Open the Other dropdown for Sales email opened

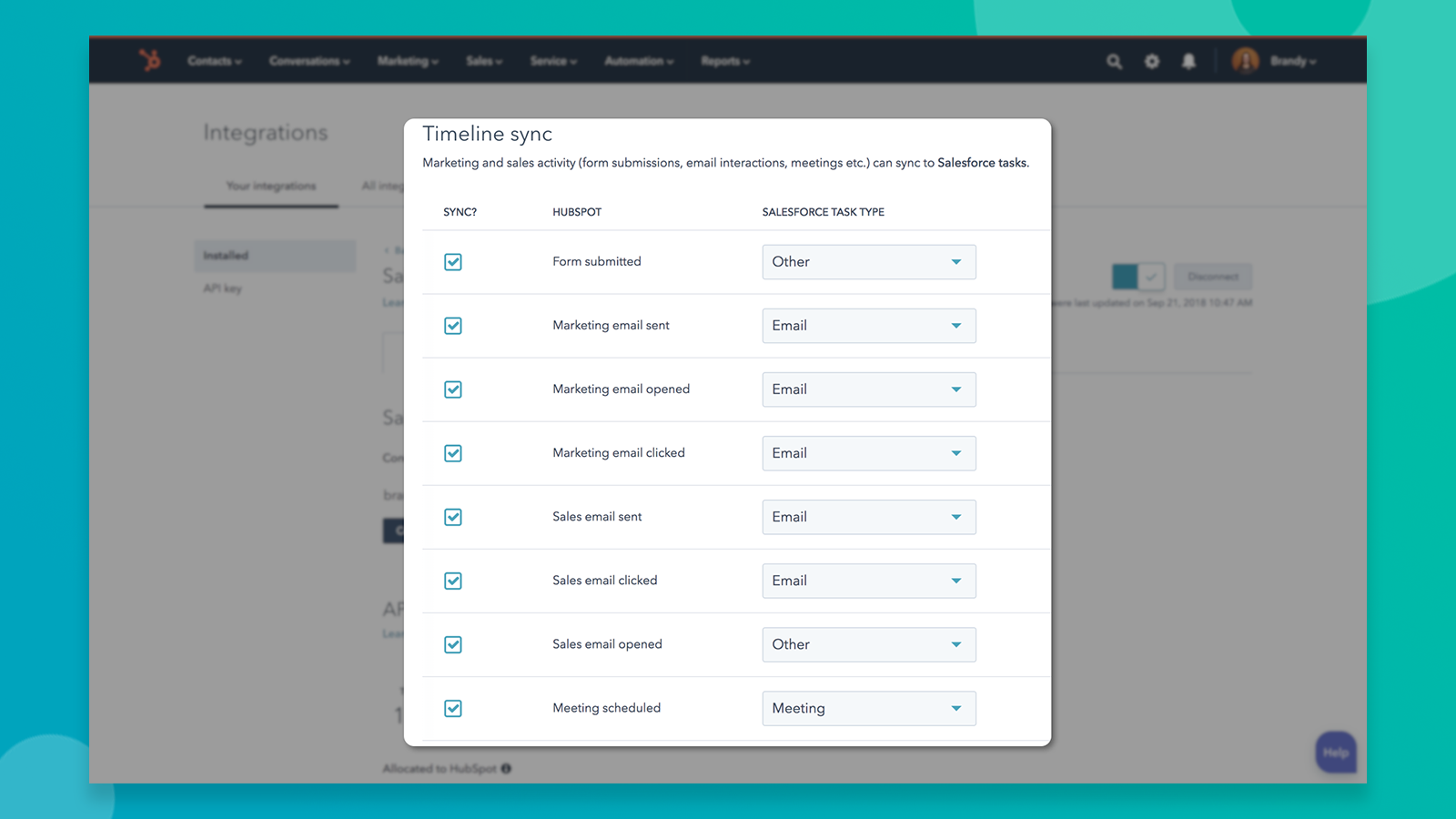868,643
